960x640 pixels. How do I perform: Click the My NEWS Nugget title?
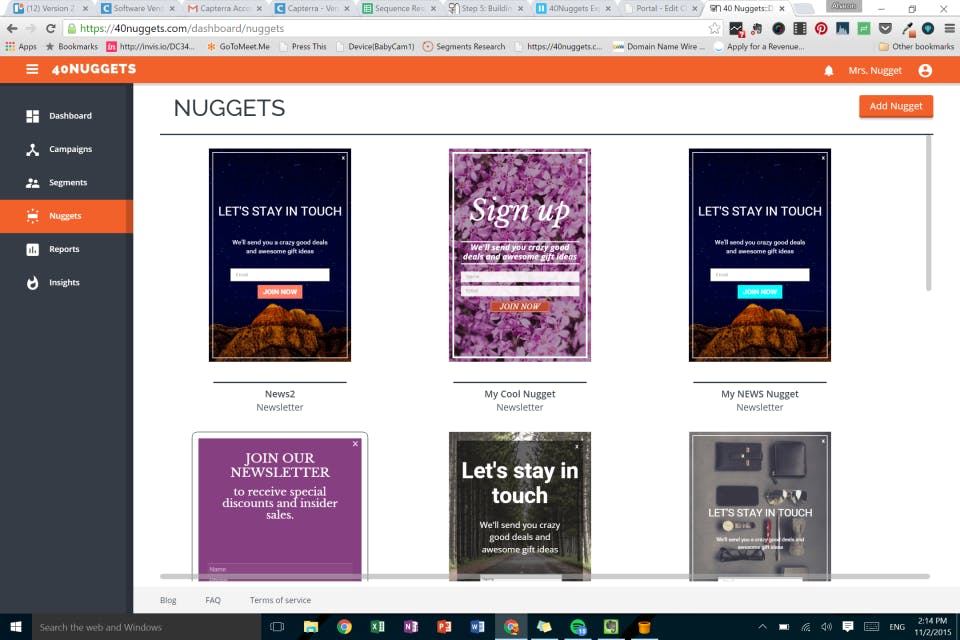760,394
